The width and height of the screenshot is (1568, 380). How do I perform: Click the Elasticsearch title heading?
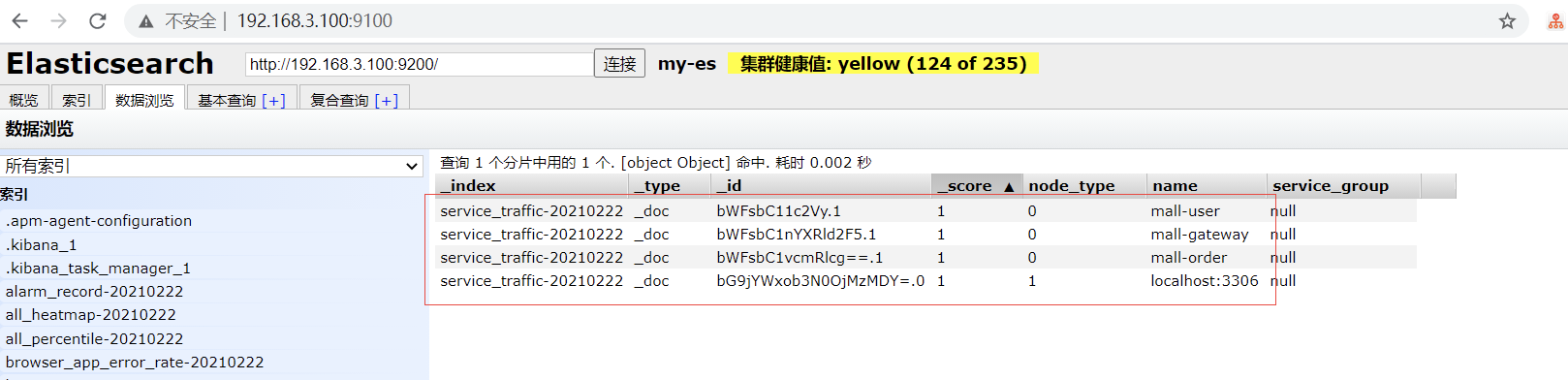coord(110,63)
